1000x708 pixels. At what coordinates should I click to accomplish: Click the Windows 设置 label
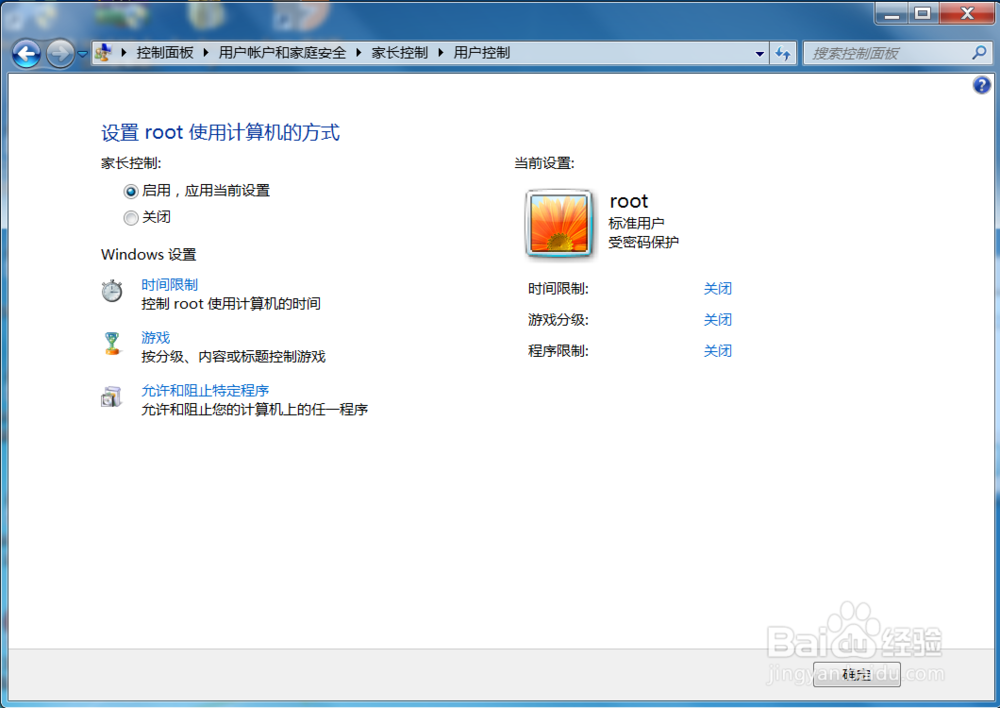(149, 254)
